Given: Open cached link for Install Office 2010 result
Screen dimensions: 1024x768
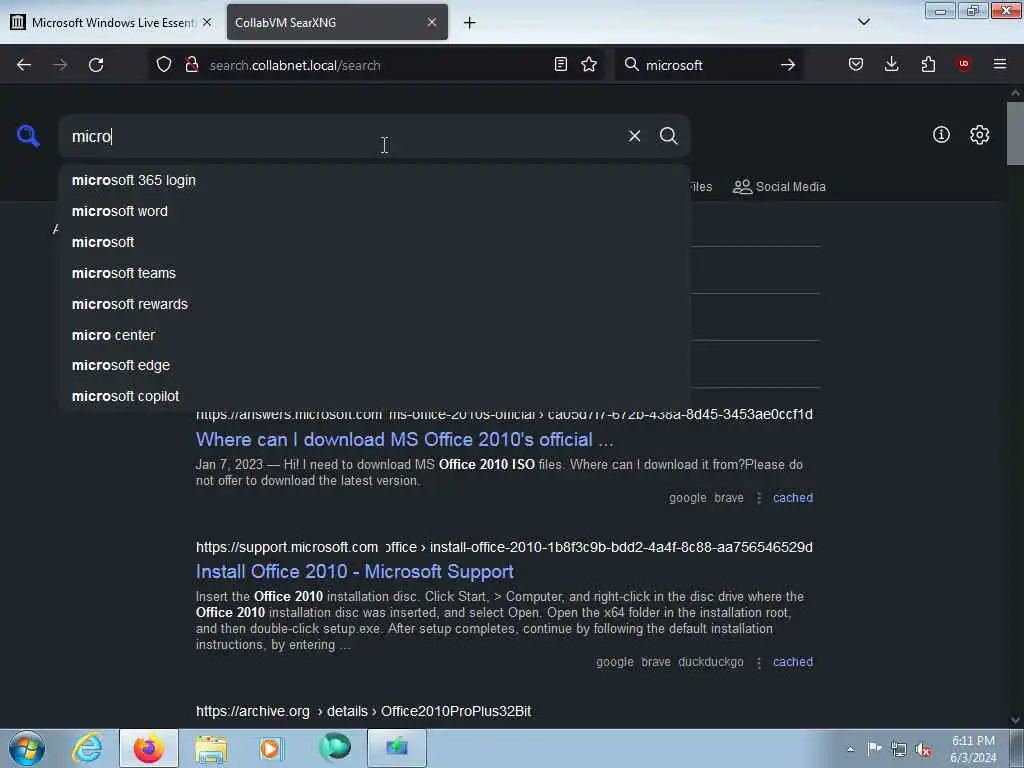Looking at the screenshot, I should tap(793, 662).
